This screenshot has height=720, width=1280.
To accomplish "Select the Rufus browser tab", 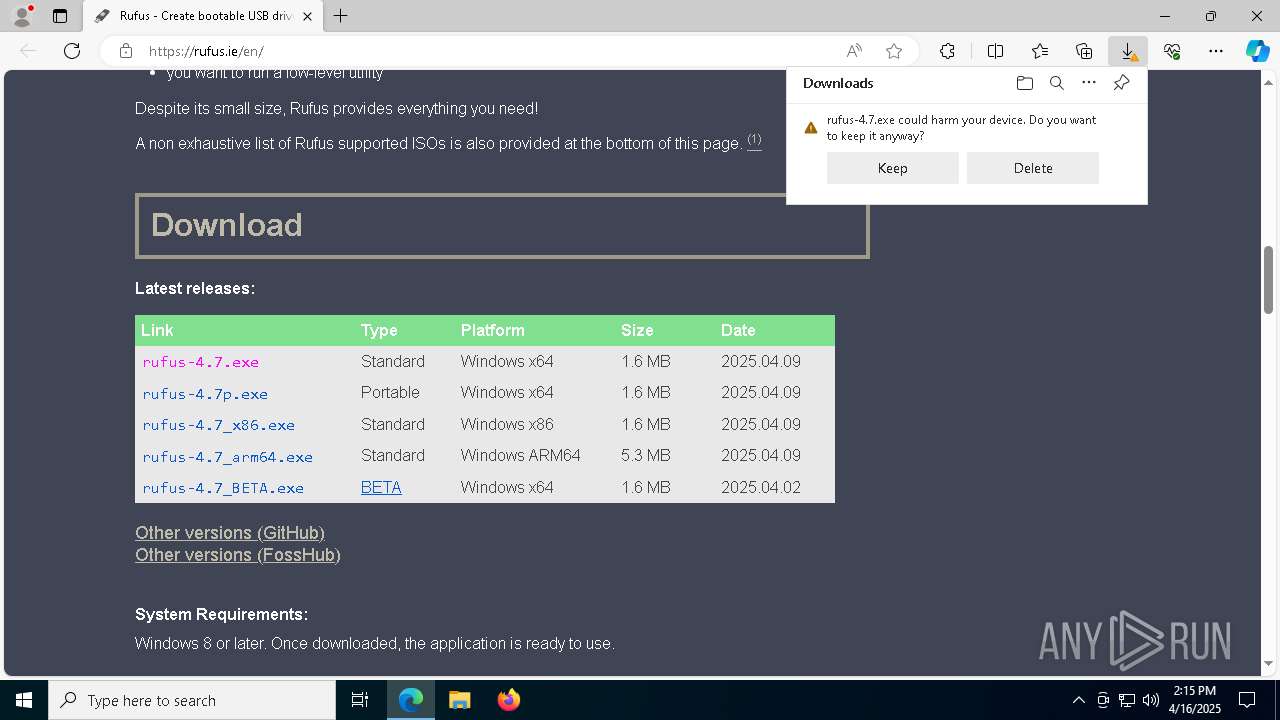I will [x=203, y=16].
